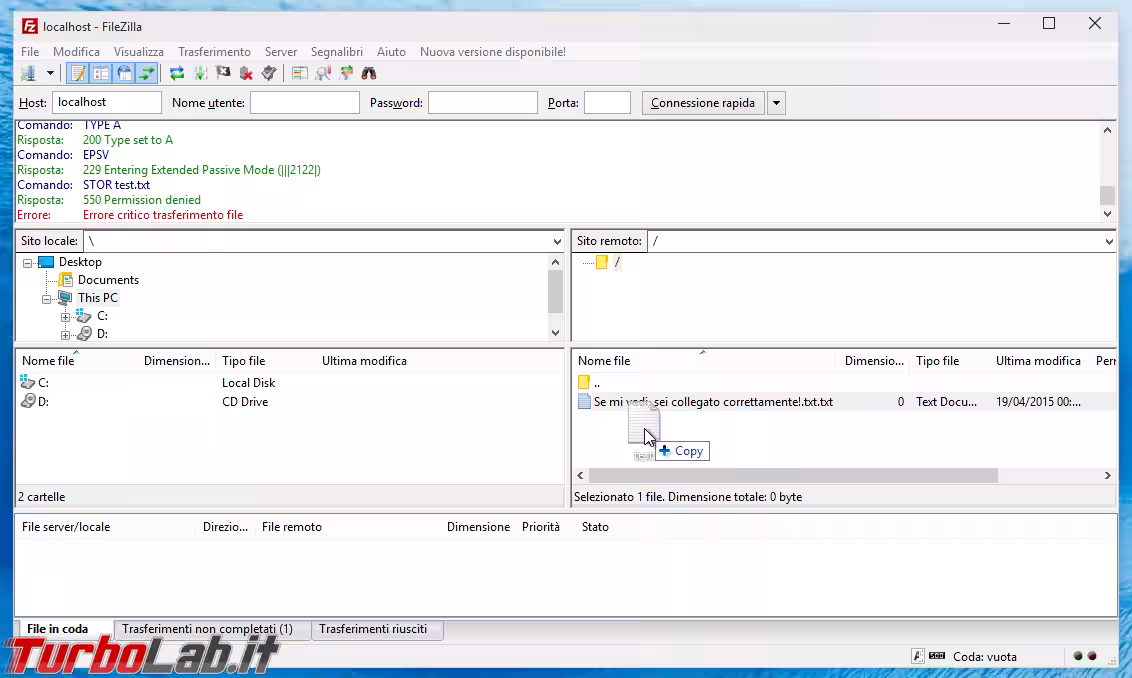Switch to the Trasferimenti riusciti tab

[x=377, y=630]
